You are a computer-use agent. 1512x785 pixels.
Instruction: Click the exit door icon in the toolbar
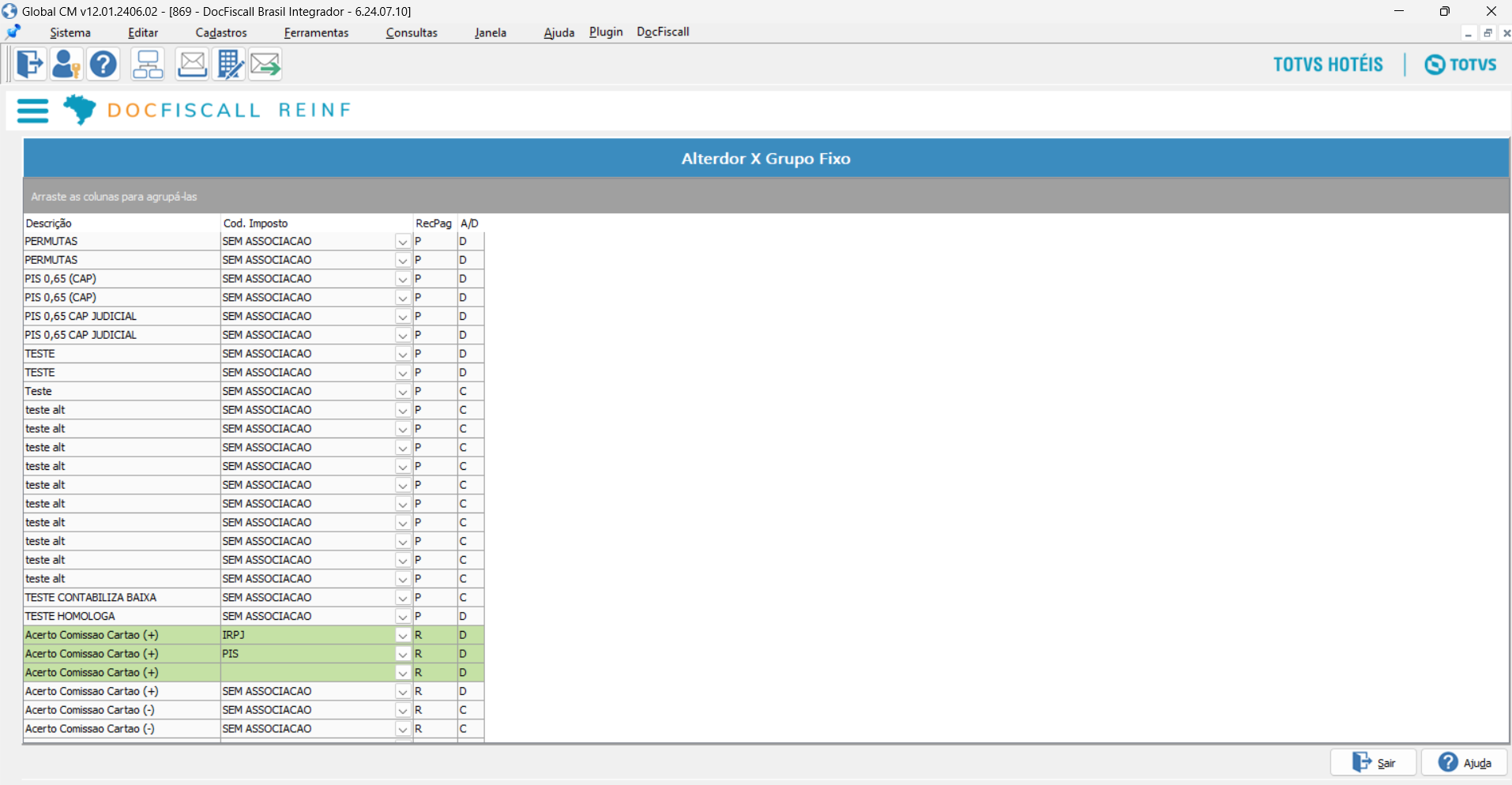click(x=30, y=64)
